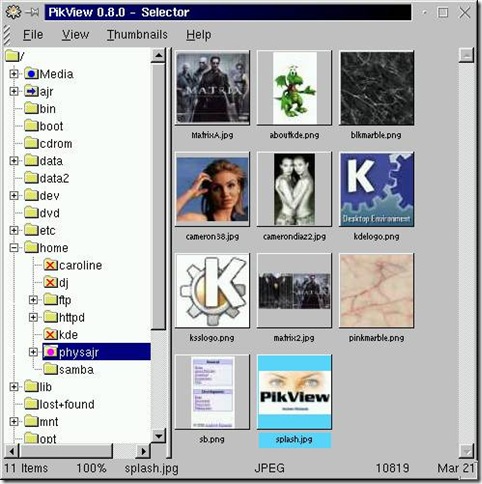Image resolution: width=482 pixels, height=484 pixels.
Task: Select the data tree label
Action: click(51, 161)
